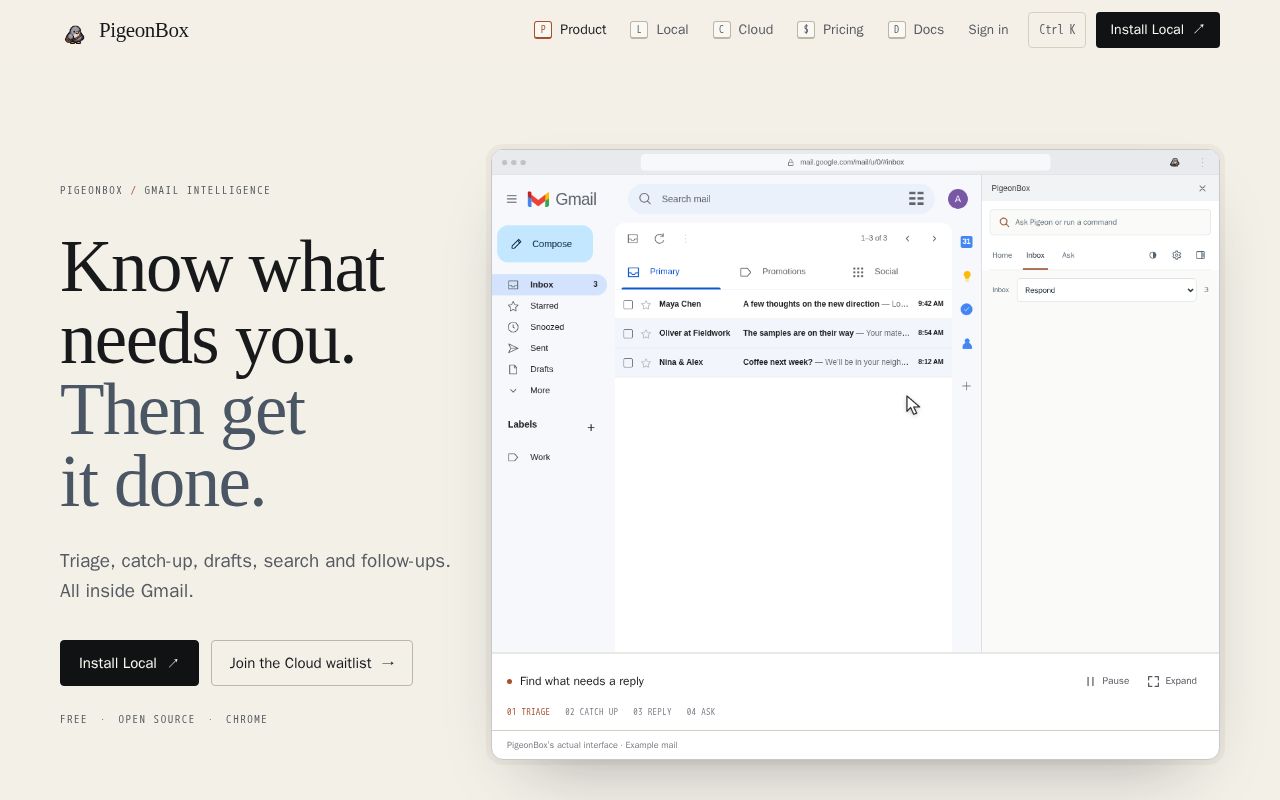This screenshot has height=800, width=1280.
Task: Open browser three-dot menu in mockup
Action: (1202, 162)
